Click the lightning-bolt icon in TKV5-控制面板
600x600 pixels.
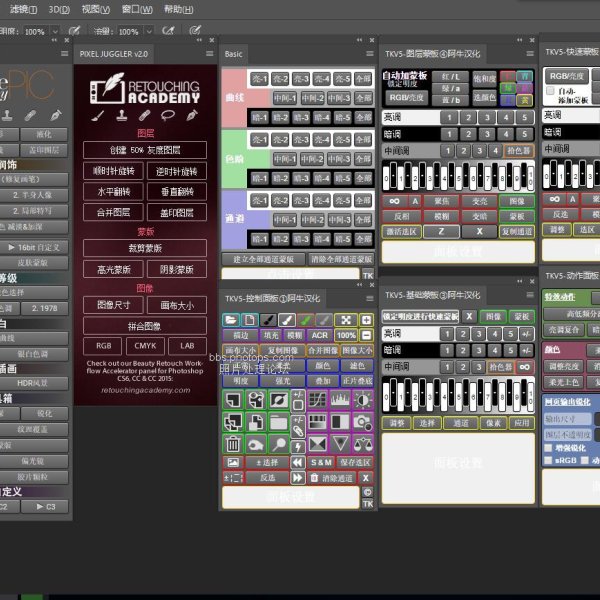coord(298,446)
